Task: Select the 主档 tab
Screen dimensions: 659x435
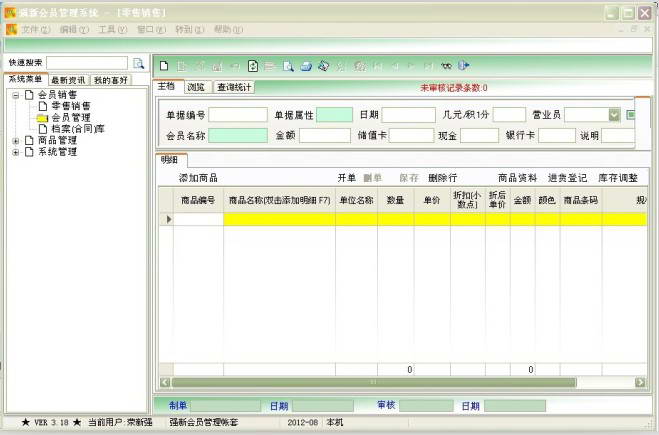Action: pyautogui.click(x=167, y=86)
